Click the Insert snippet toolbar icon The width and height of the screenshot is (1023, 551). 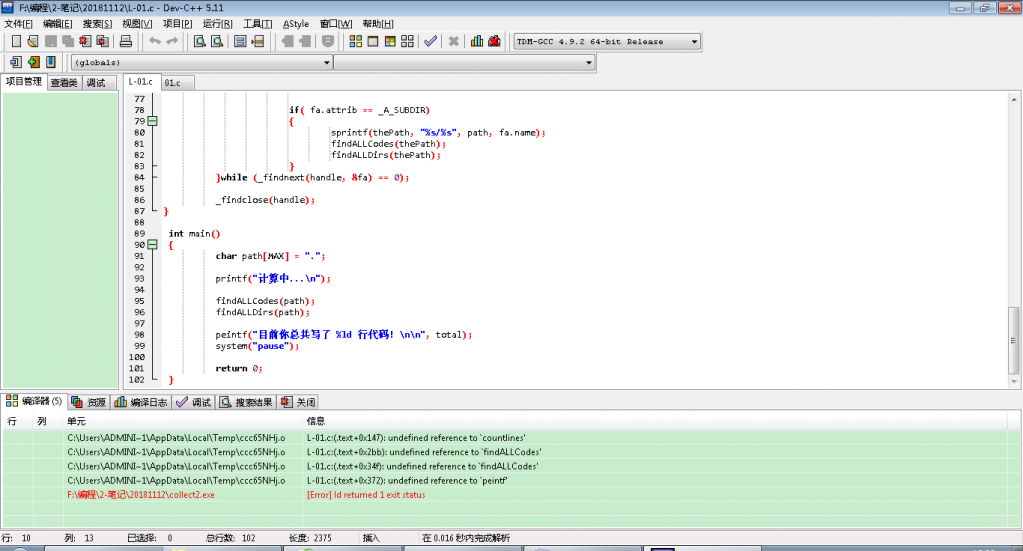[x=16, y=62]
